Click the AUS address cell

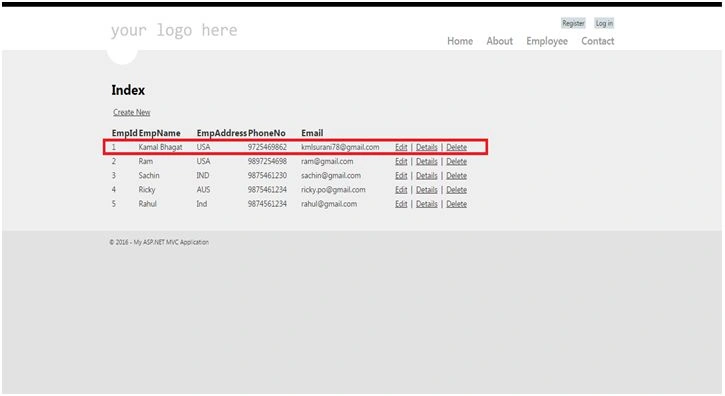tap(203, 190)
